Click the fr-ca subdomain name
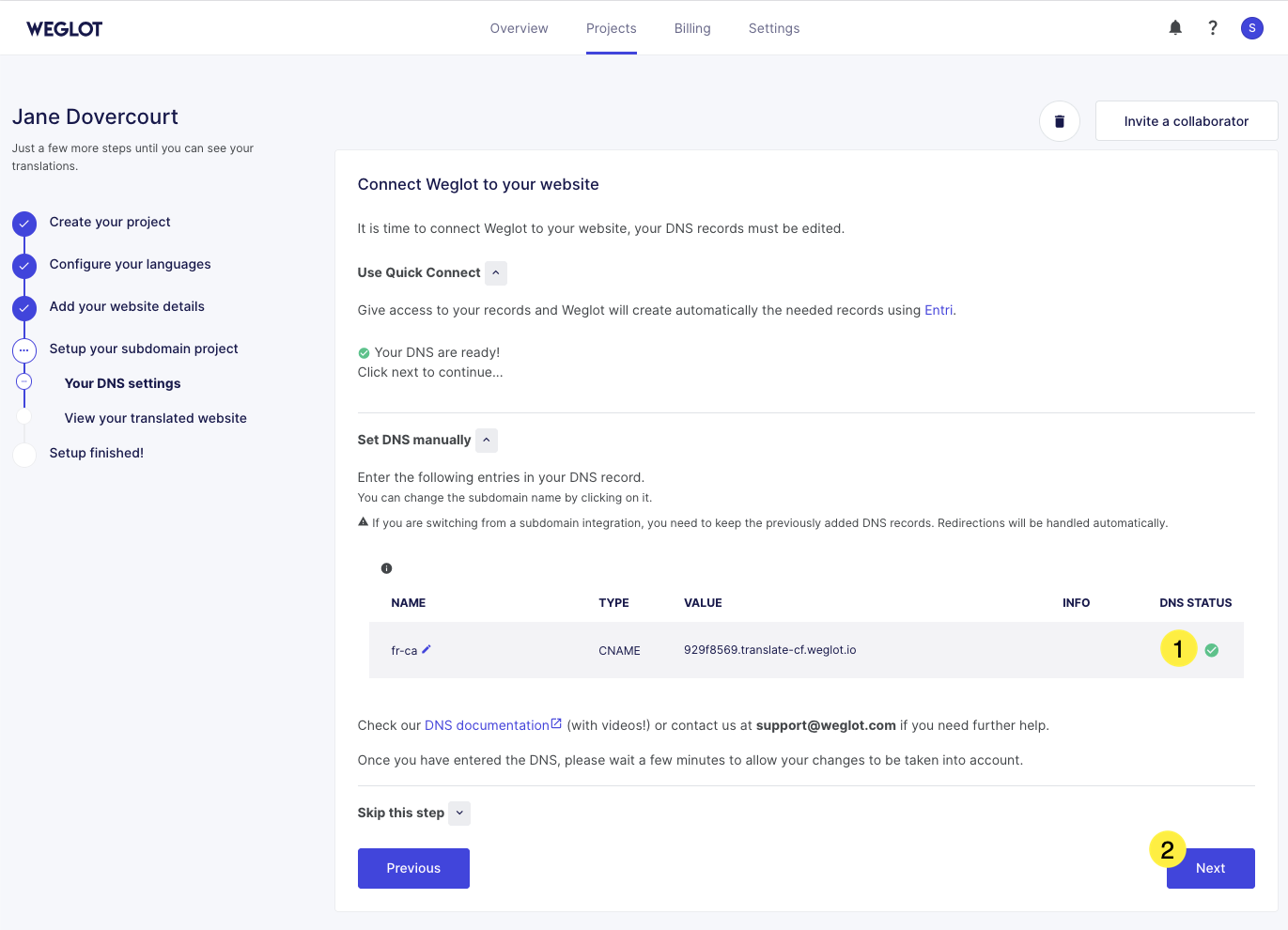The height and width of the screenshot is (930, 1288). coord(404,650)
